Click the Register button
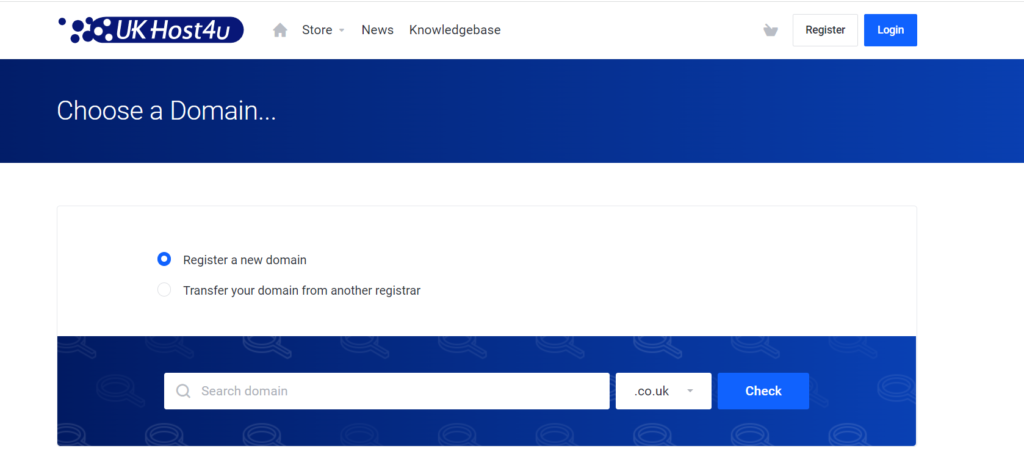Screen dimensions: 1024x471 pos(825,30)
